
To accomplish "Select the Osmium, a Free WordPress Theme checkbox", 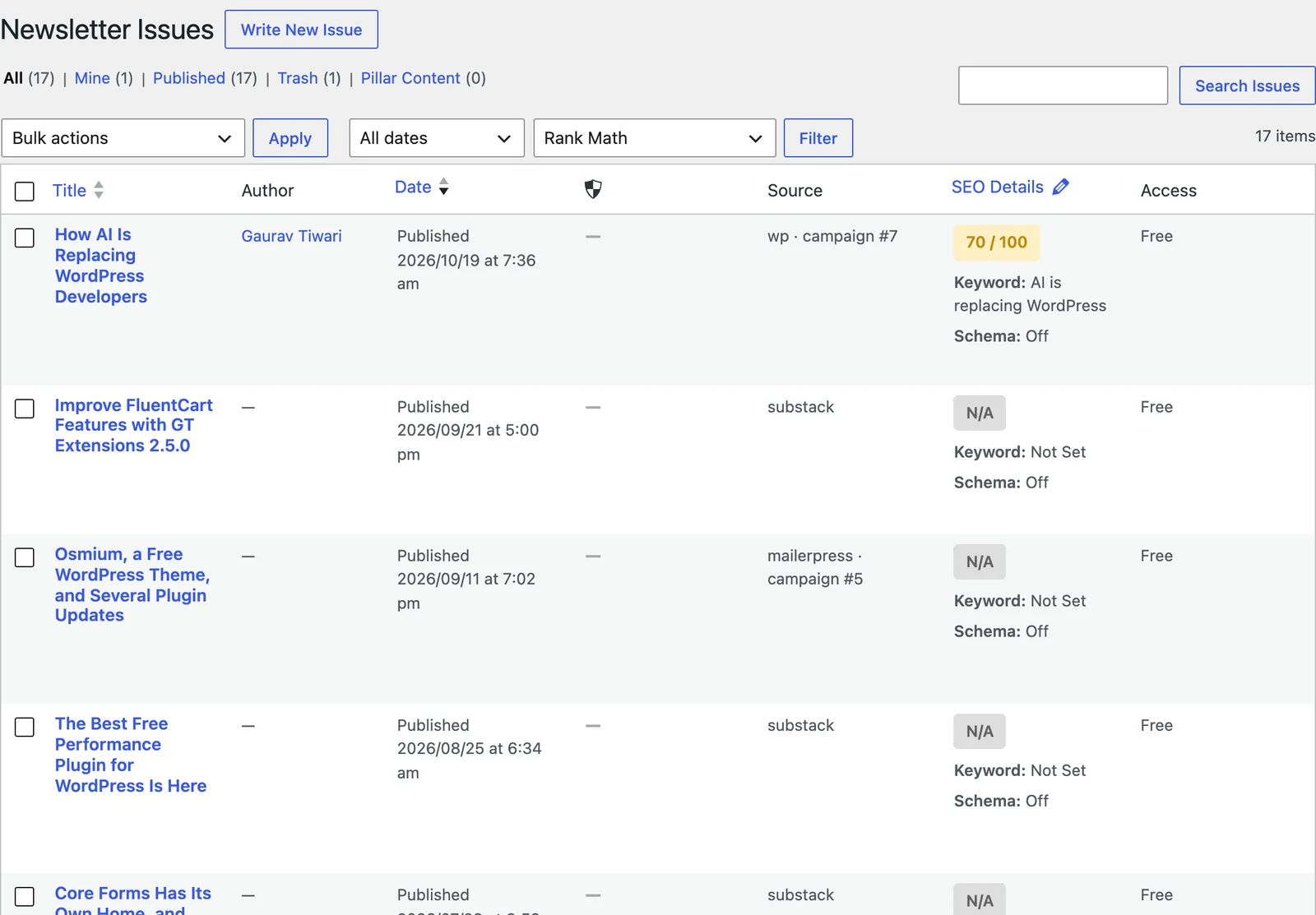I will 25,557.
